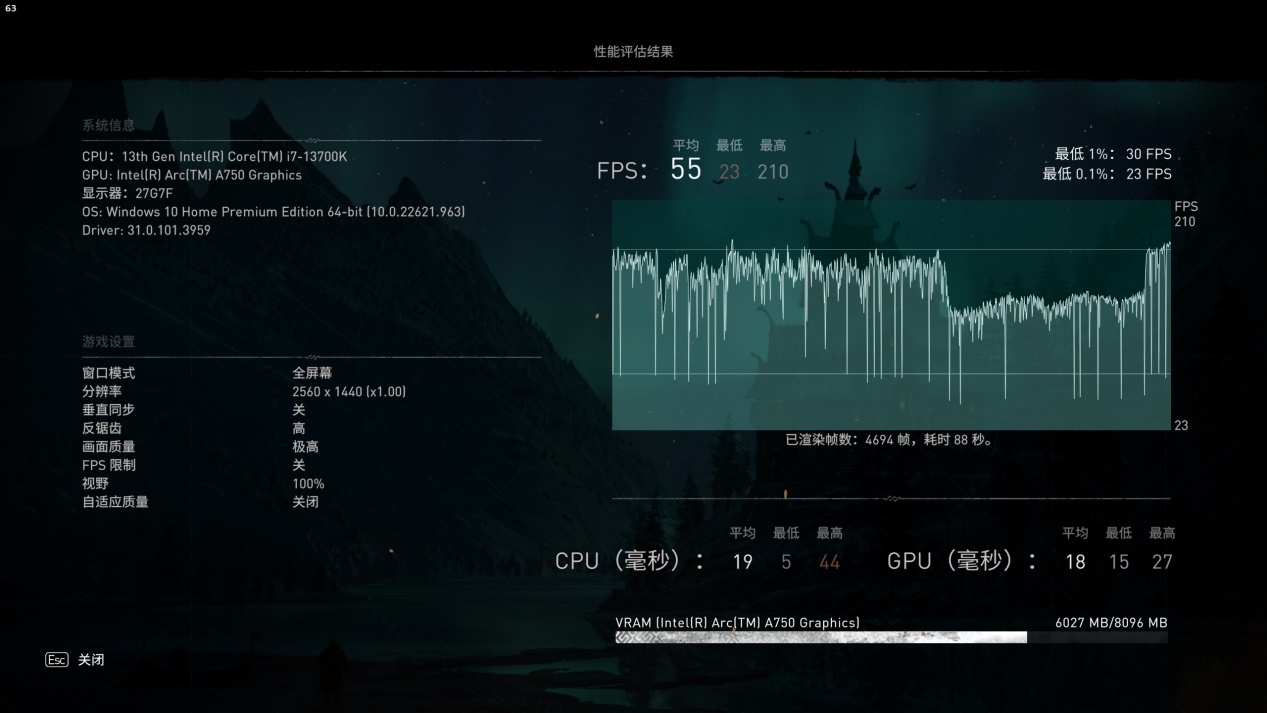Click the VRAM usage progress bar
Screen dimensions: 1267x713
pos(891,637)
